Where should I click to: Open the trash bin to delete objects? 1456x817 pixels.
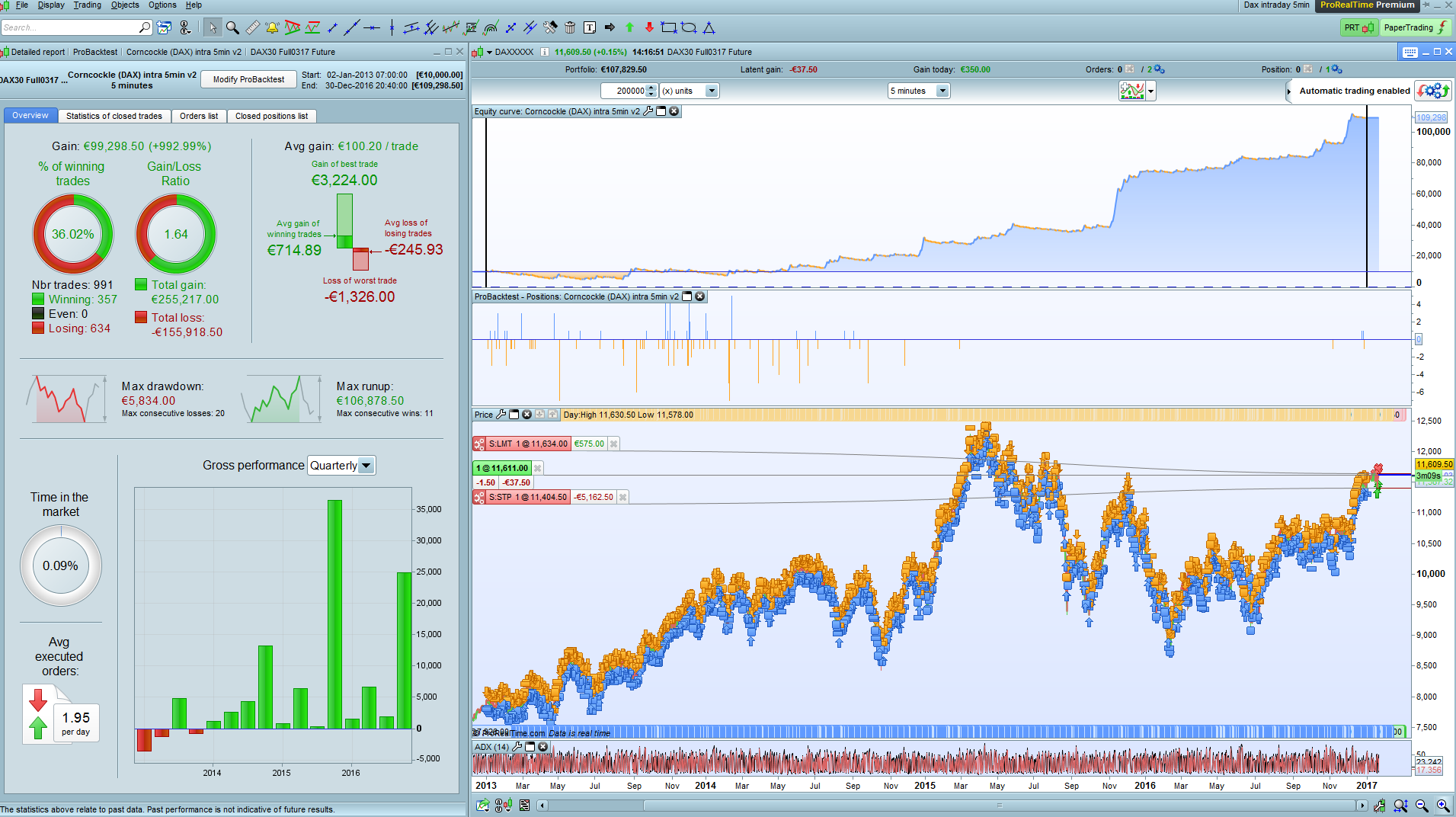pyautogui.click(x=570, y=28)
